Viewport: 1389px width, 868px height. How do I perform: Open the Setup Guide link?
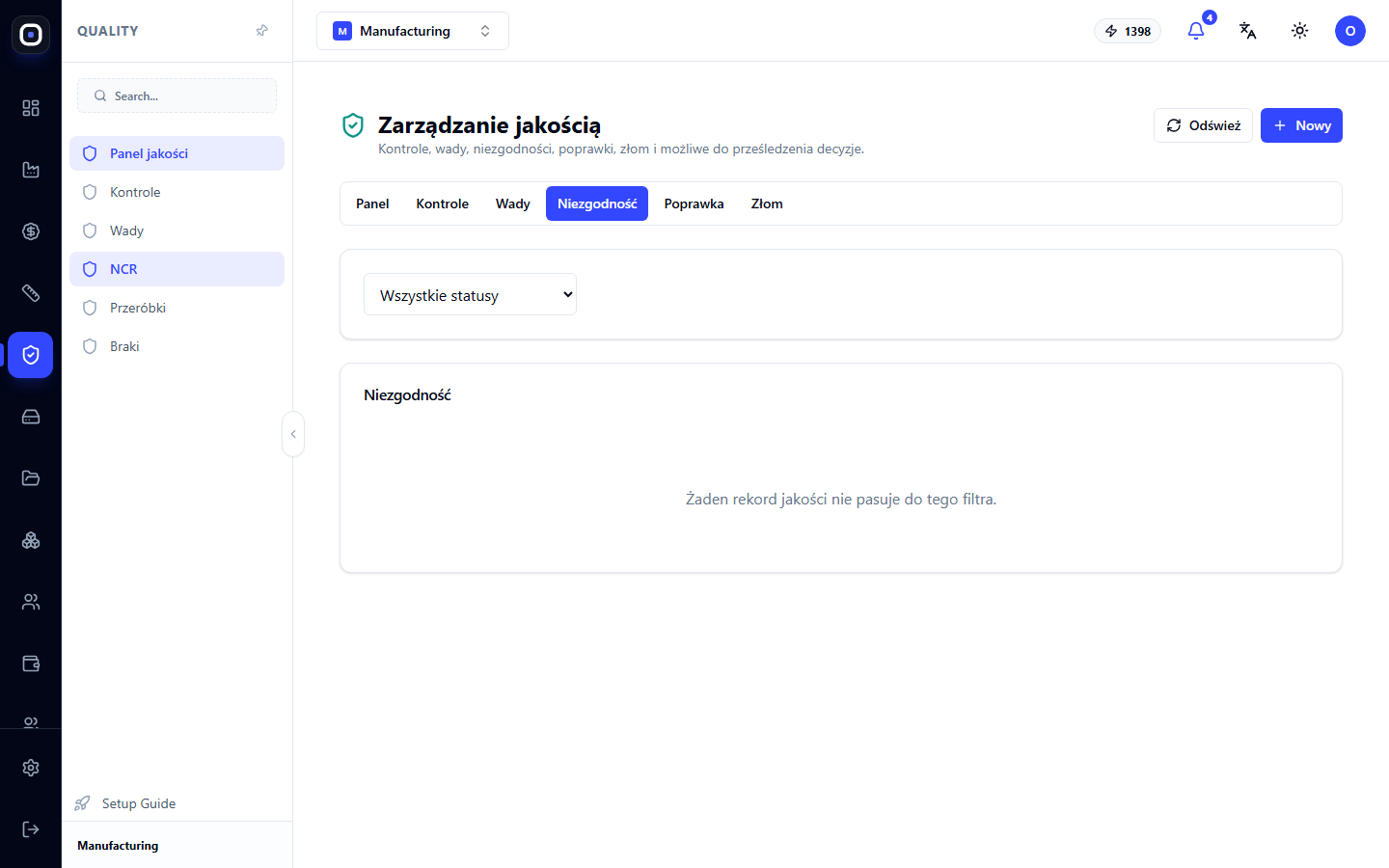tap(139, 803)
